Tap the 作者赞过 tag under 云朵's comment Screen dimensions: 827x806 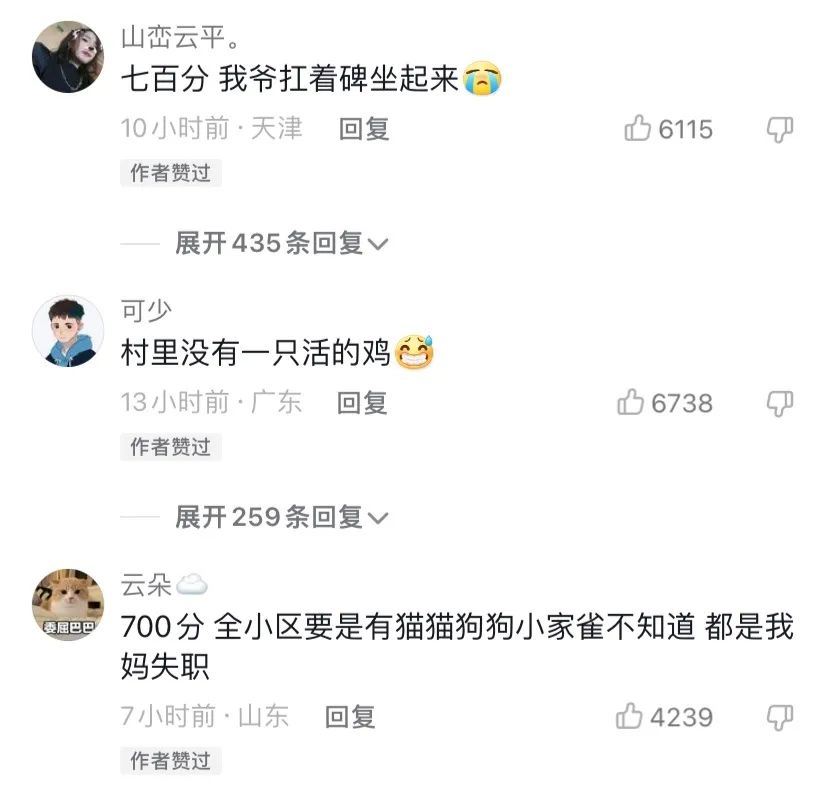(x=171, y=761)
